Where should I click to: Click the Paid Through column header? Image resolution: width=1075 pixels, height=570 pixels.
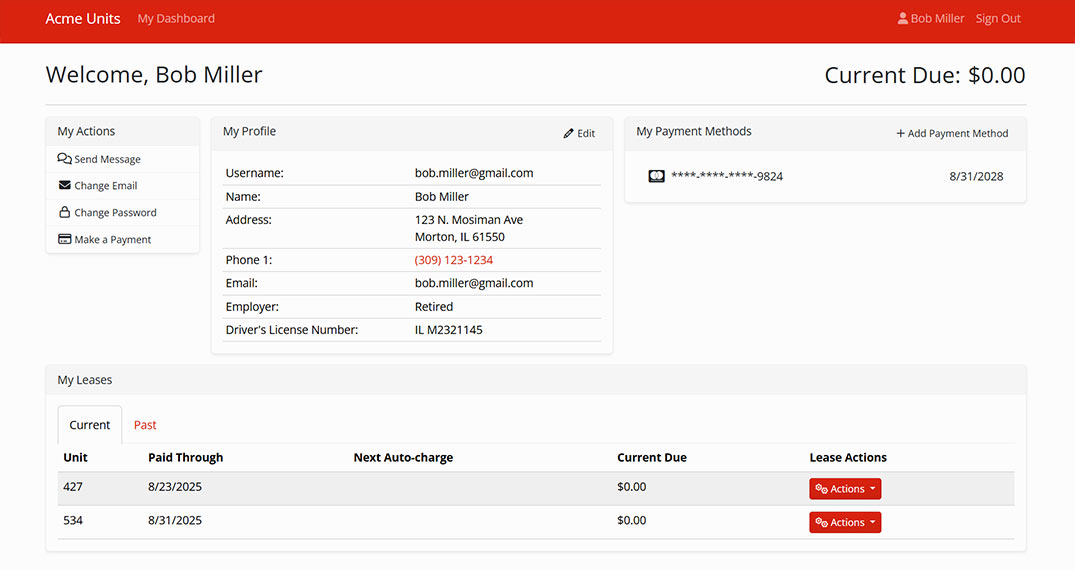(186, 458)
